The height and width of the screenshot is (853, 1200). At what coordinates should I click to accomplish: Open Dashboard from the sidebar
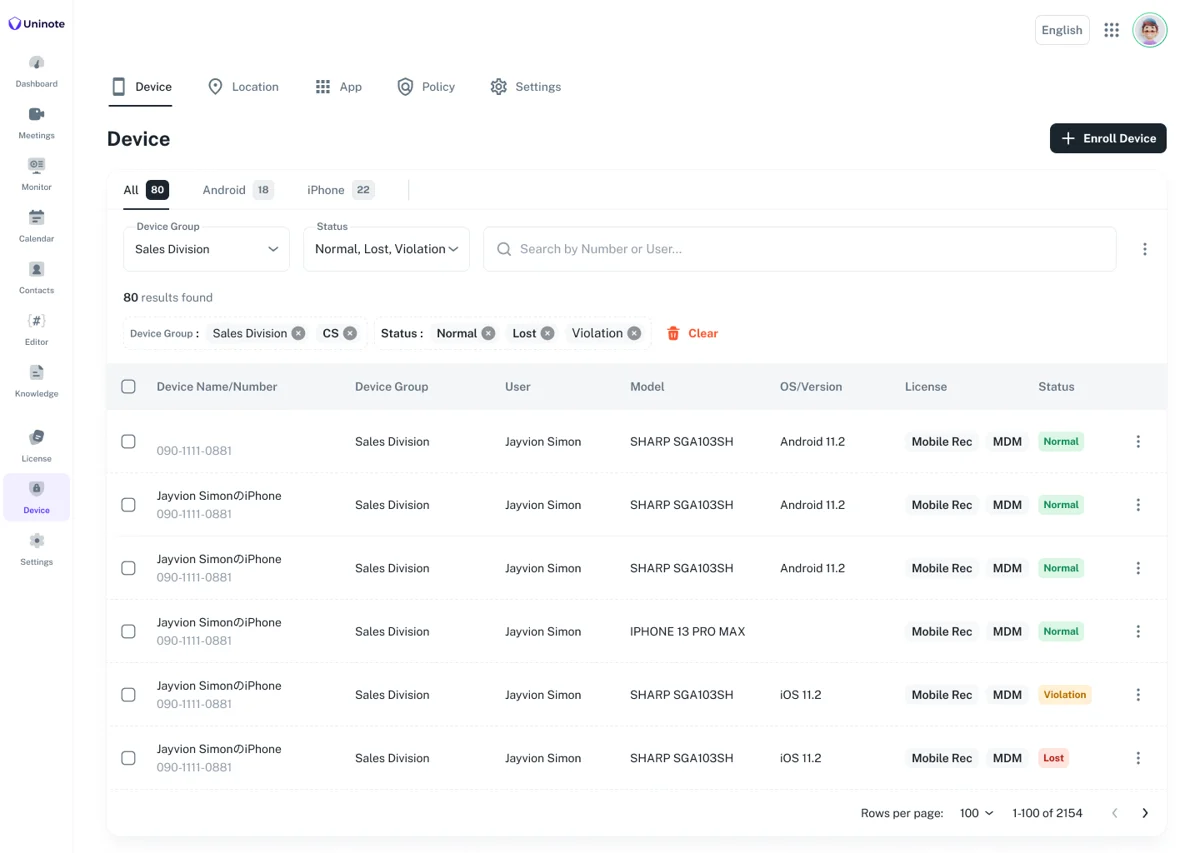[36, 72]
